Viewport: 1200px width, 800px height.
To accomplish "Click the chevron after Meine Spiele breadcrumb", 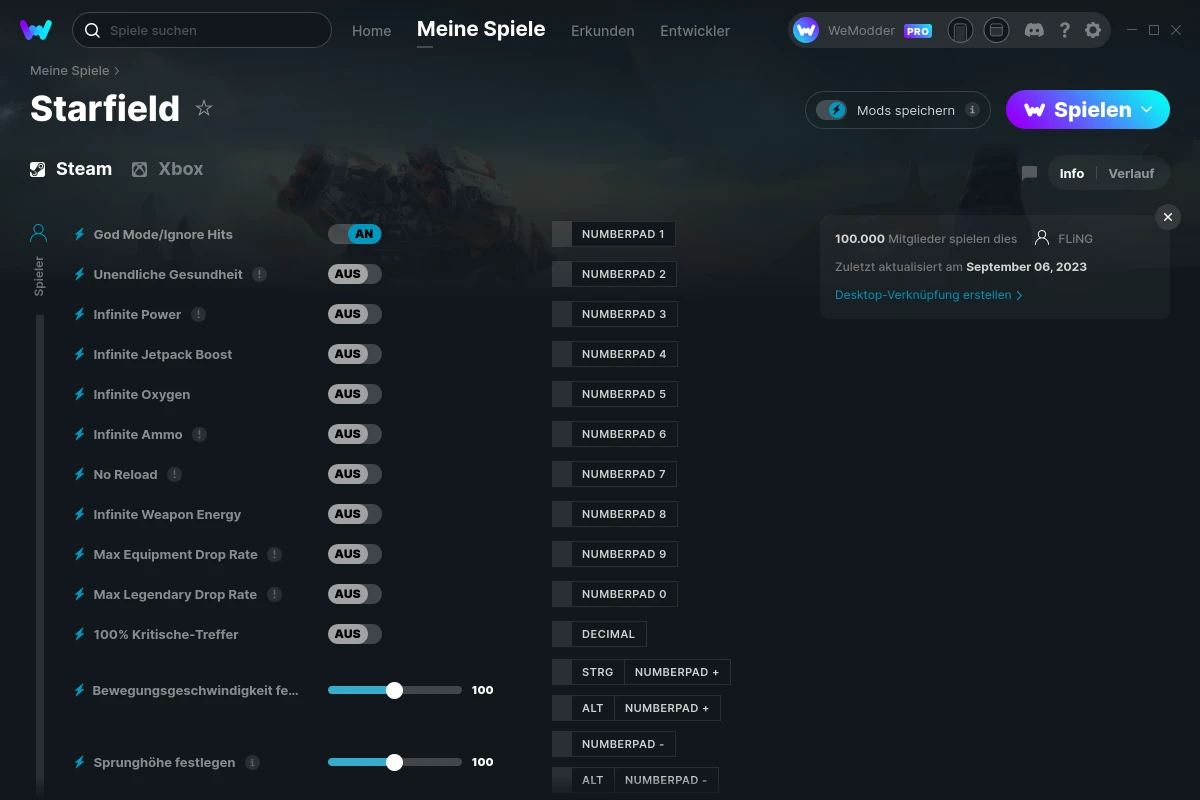I will click(x=117, y=71).
